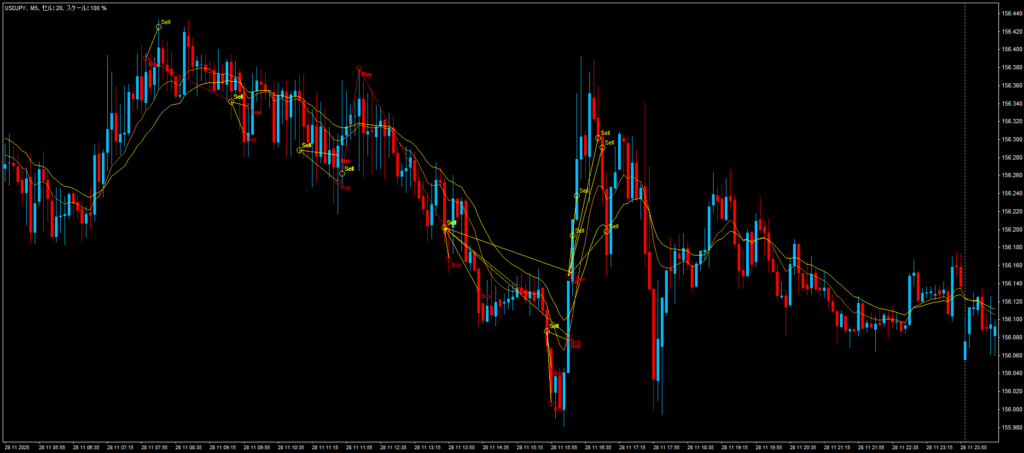Screen dimensions: 1024x453
Task: Select the Buy label below the 13:55 Sell hub
Action: click(455, 265)
